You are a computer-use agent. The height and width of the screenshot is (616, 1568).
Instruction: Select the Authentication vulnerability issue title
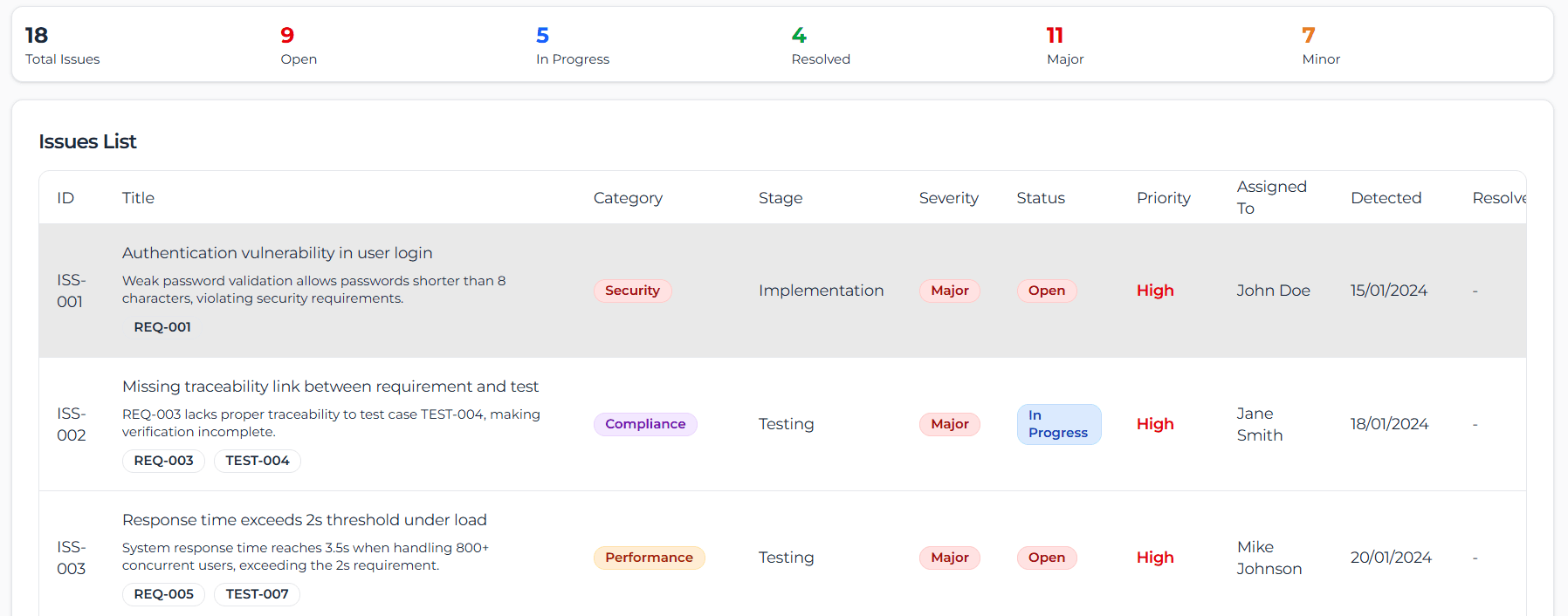277,253
